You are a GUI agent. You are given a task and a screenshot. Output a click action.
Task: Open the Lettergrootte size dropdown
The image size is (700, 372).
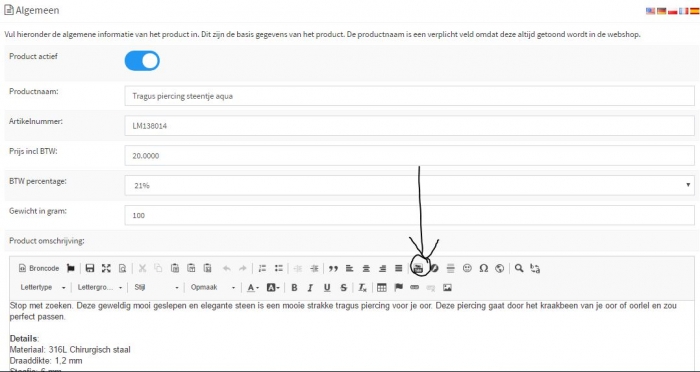[x=100, y=288]
